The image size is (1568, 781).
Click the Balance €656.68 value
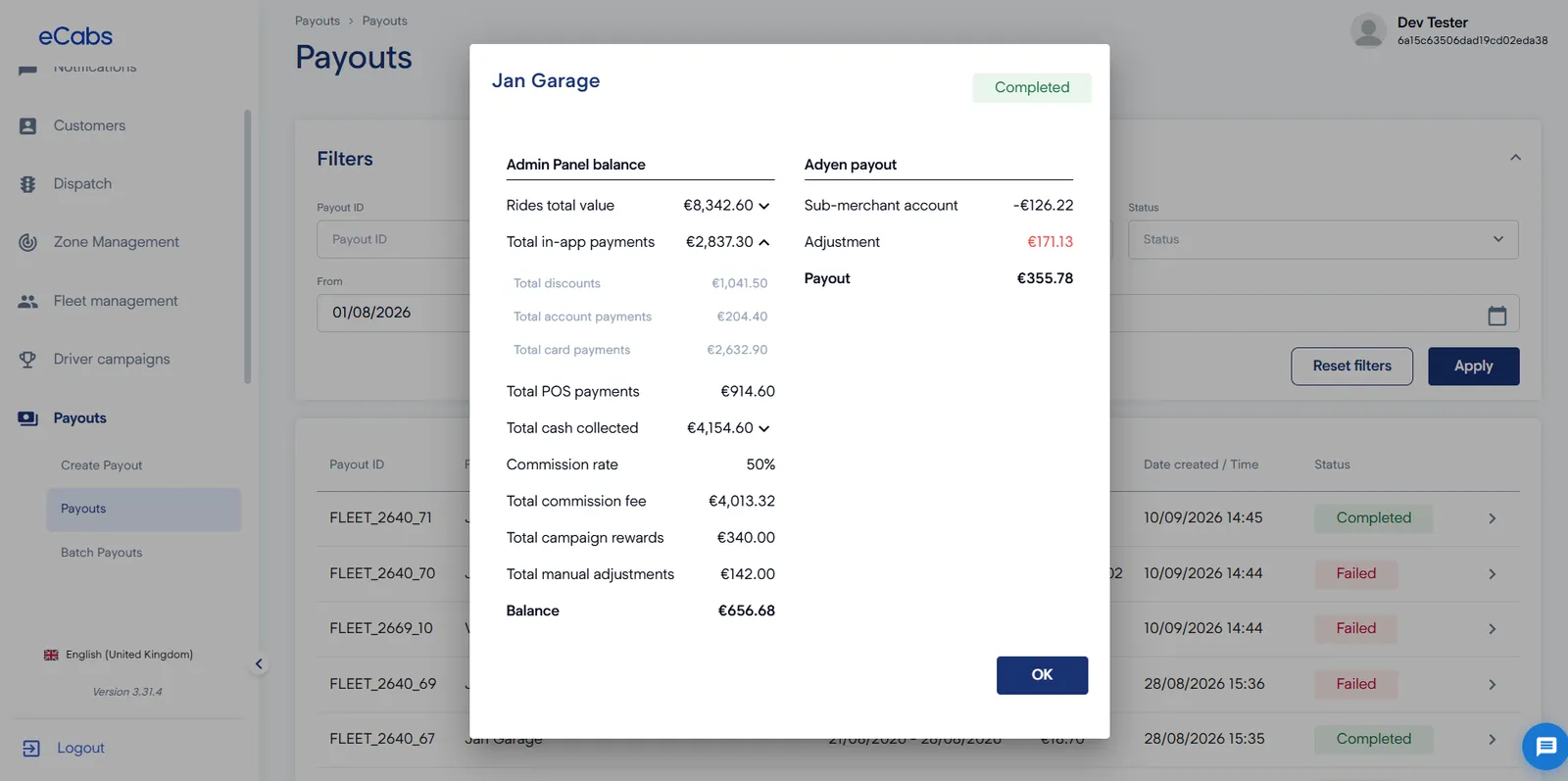pyautogui.click(x=746, y=610)
